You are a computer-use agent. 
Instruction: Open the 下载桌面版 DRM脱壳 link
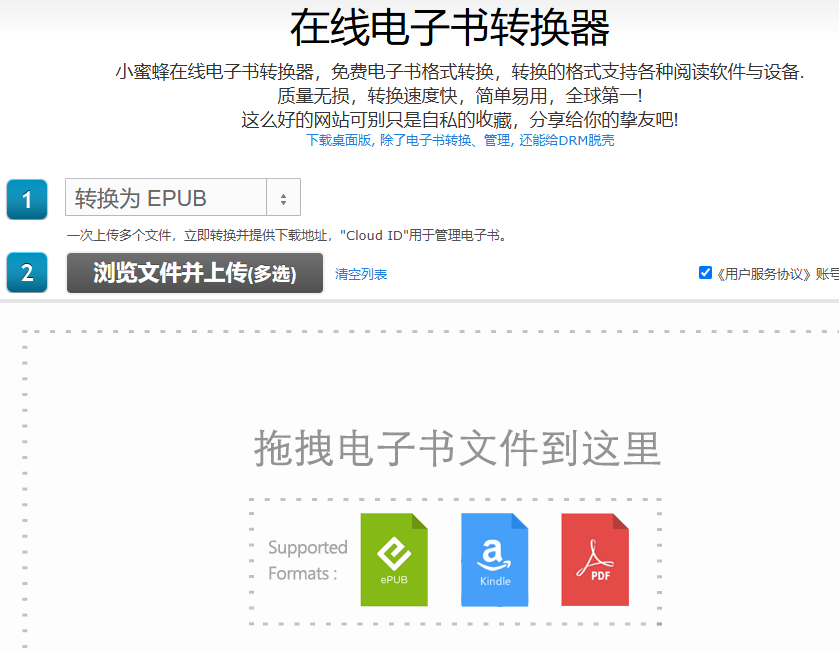click(x=460, y=141)
